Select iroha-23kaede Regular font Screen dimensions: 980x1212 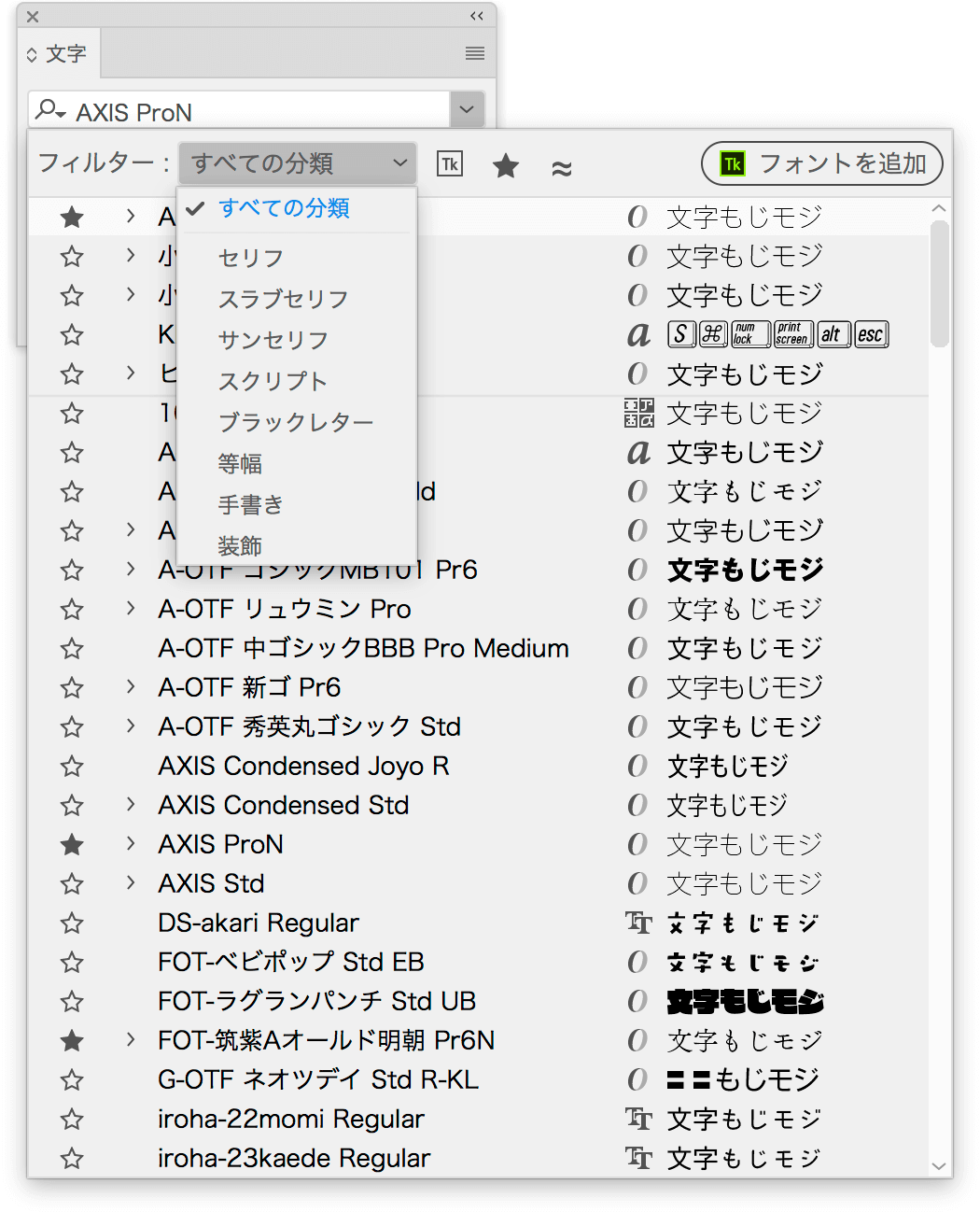294,1158
